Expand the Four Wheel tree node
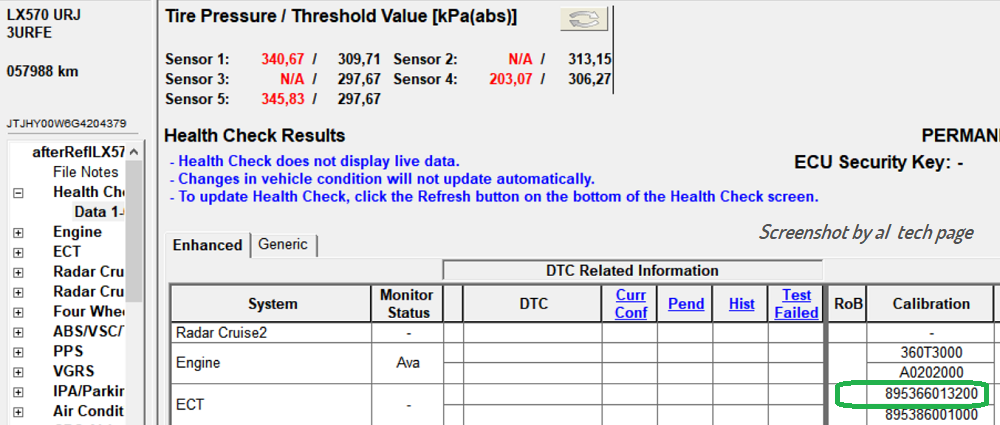Screen dimensions: 1000x425 pyautogui.click(x=17, y=312)
